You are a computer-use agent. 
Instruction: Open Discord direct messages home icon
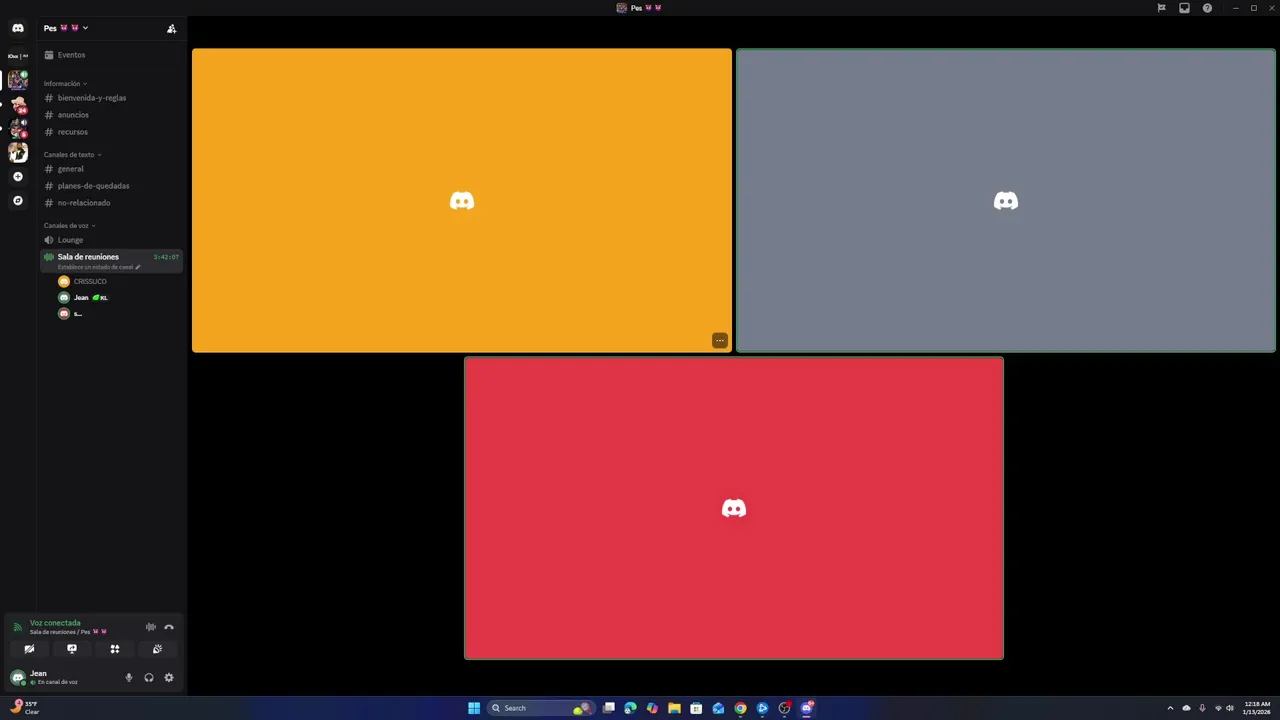click(x=18, y=28)
